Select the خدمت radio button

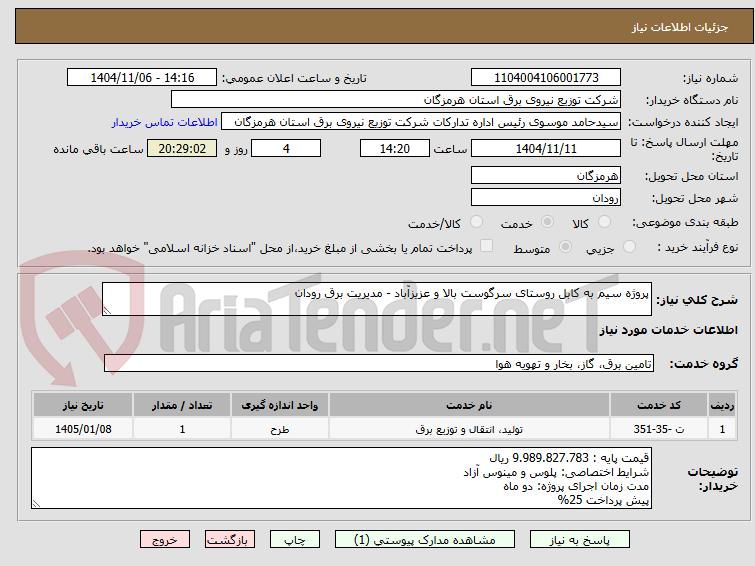click(547, 222)
